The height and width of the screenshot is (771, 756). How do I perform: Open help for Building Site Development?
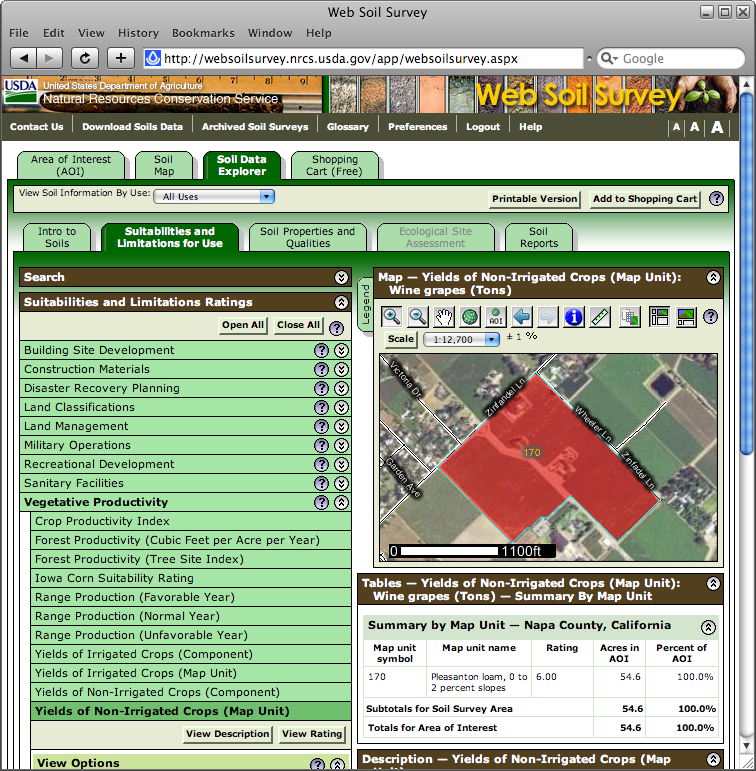pyautogui.click(x=321, y=350)
